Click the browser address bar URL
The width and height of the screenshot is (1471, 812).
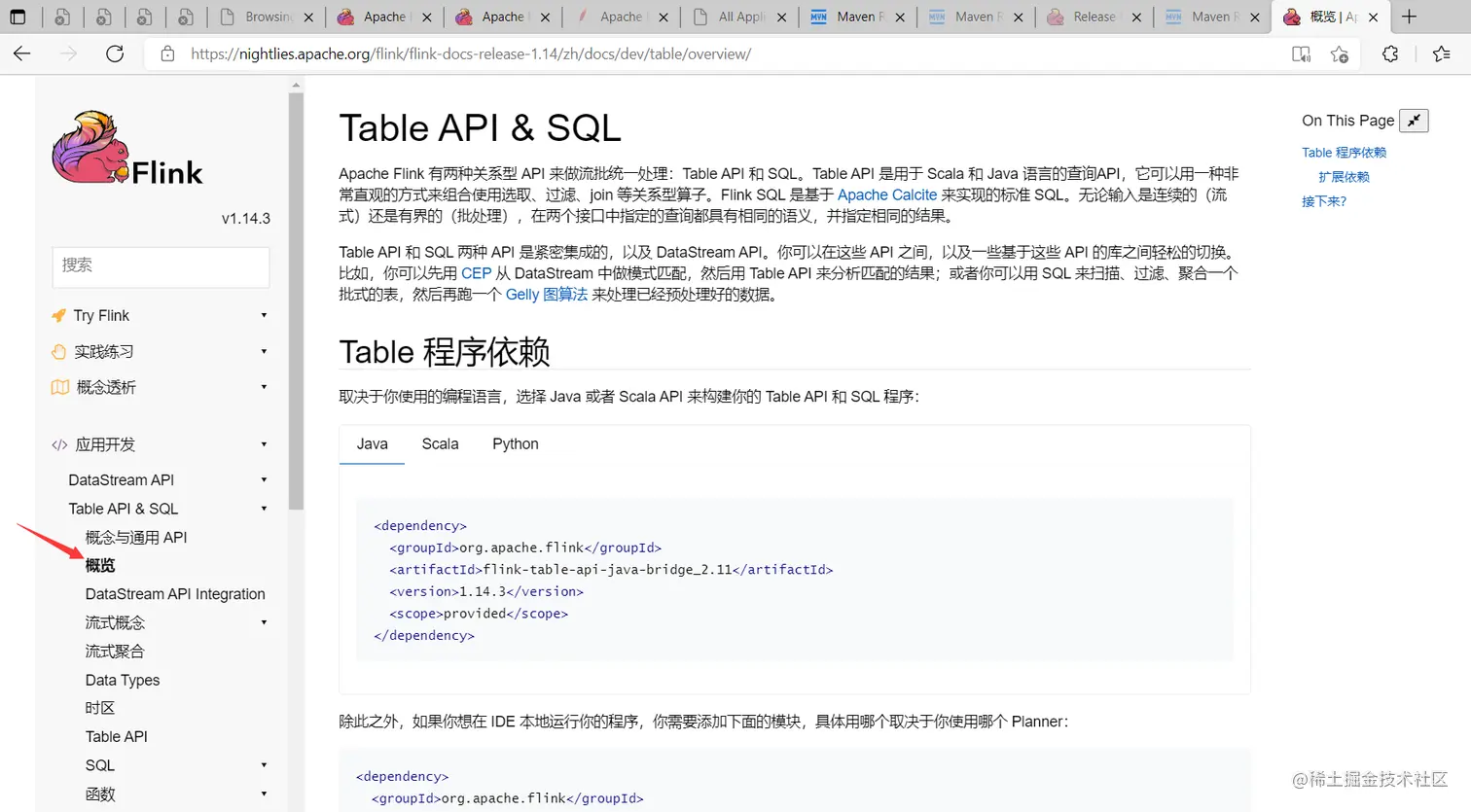click(471, 53)
